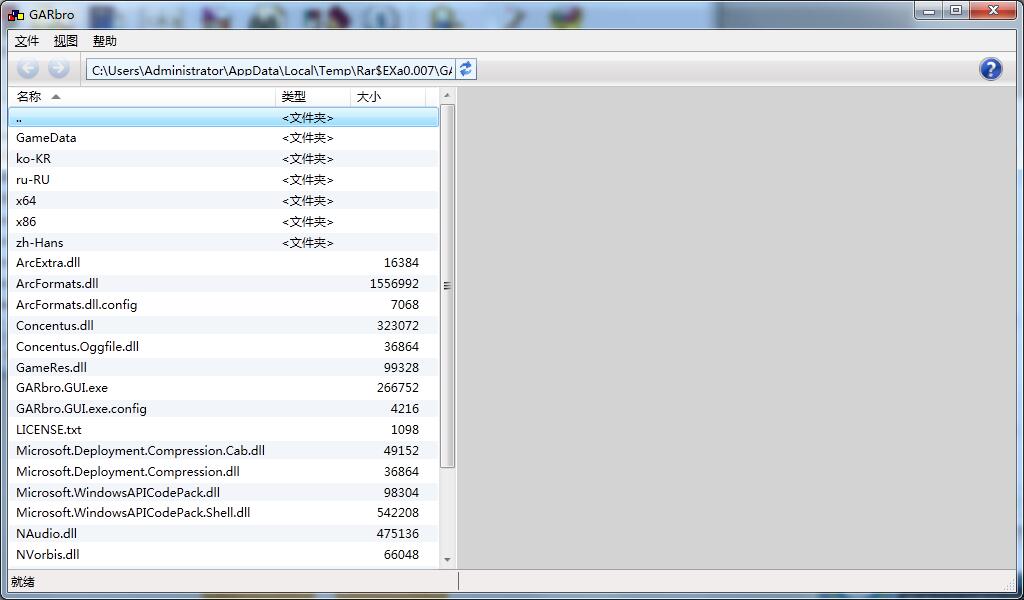This screenshot has width=1024, height=600.
Task: Open the 帮助 menu
Action: tap(104, 41)
